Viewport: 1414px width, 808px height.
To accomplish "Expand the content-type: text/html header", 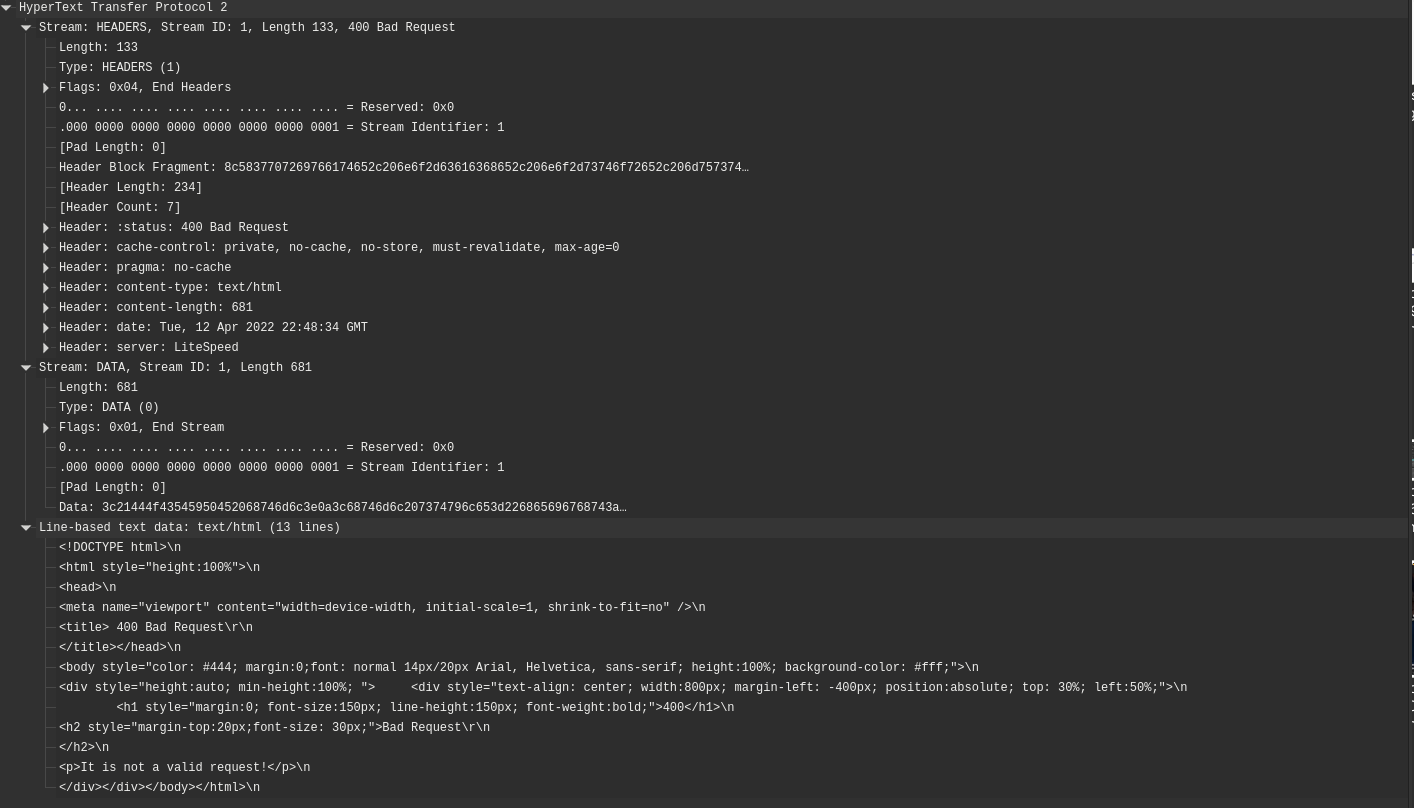I will (x=46, y=287).
